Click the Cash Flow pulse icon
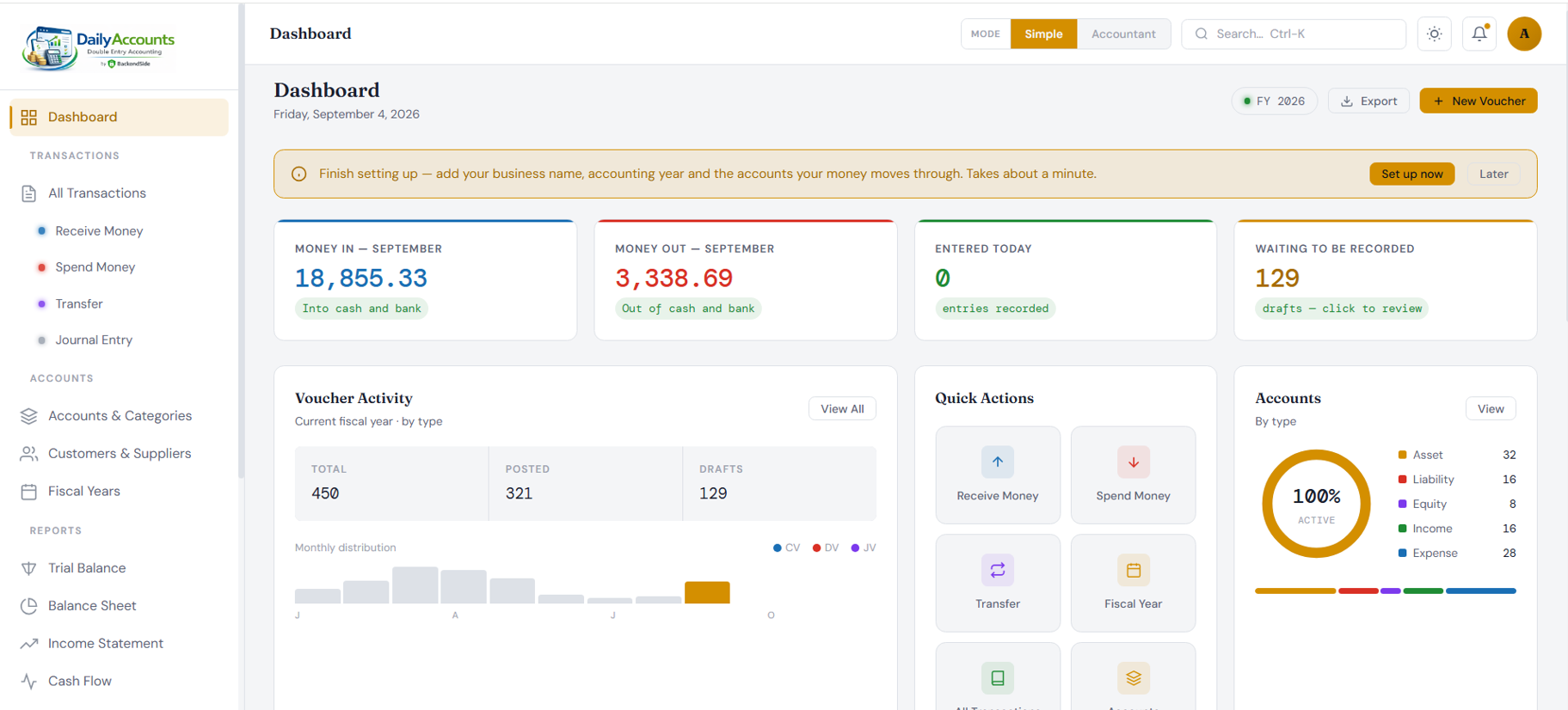 click(x=29, y=682)
